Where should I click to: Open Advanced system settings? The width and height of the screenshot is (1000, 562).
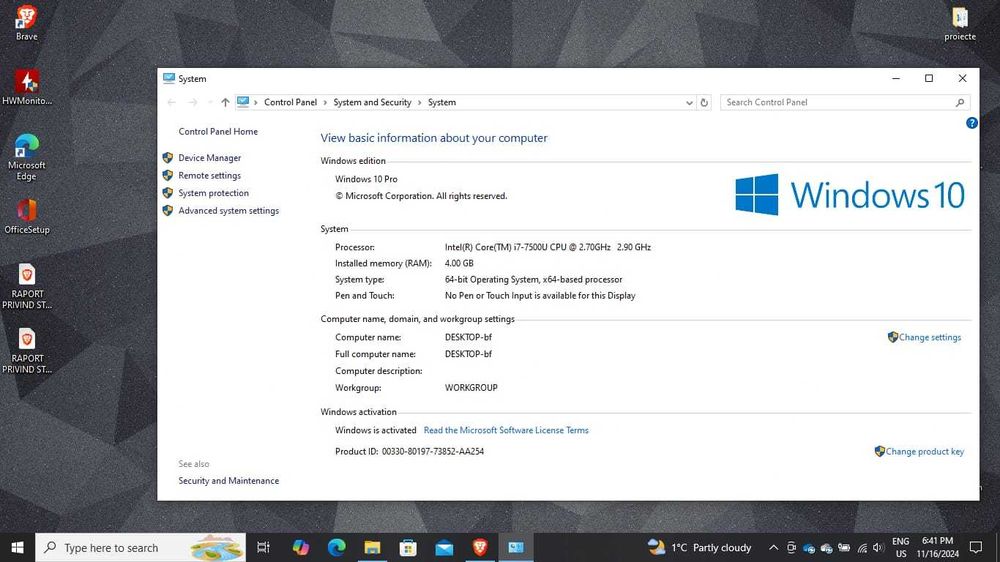[228, 211]
